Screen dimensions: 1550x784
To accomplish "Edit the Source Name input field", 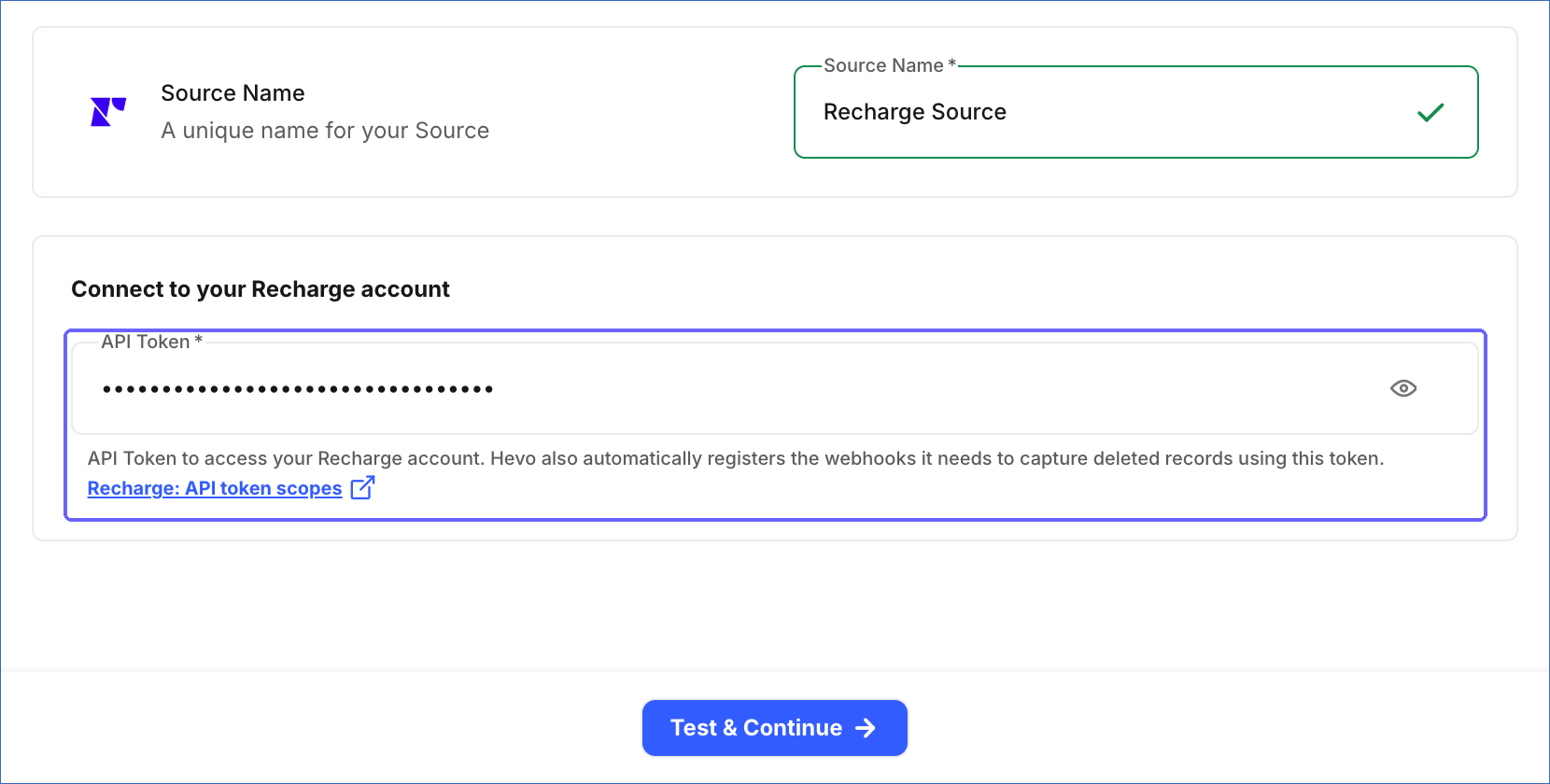I will point(1135,112).
